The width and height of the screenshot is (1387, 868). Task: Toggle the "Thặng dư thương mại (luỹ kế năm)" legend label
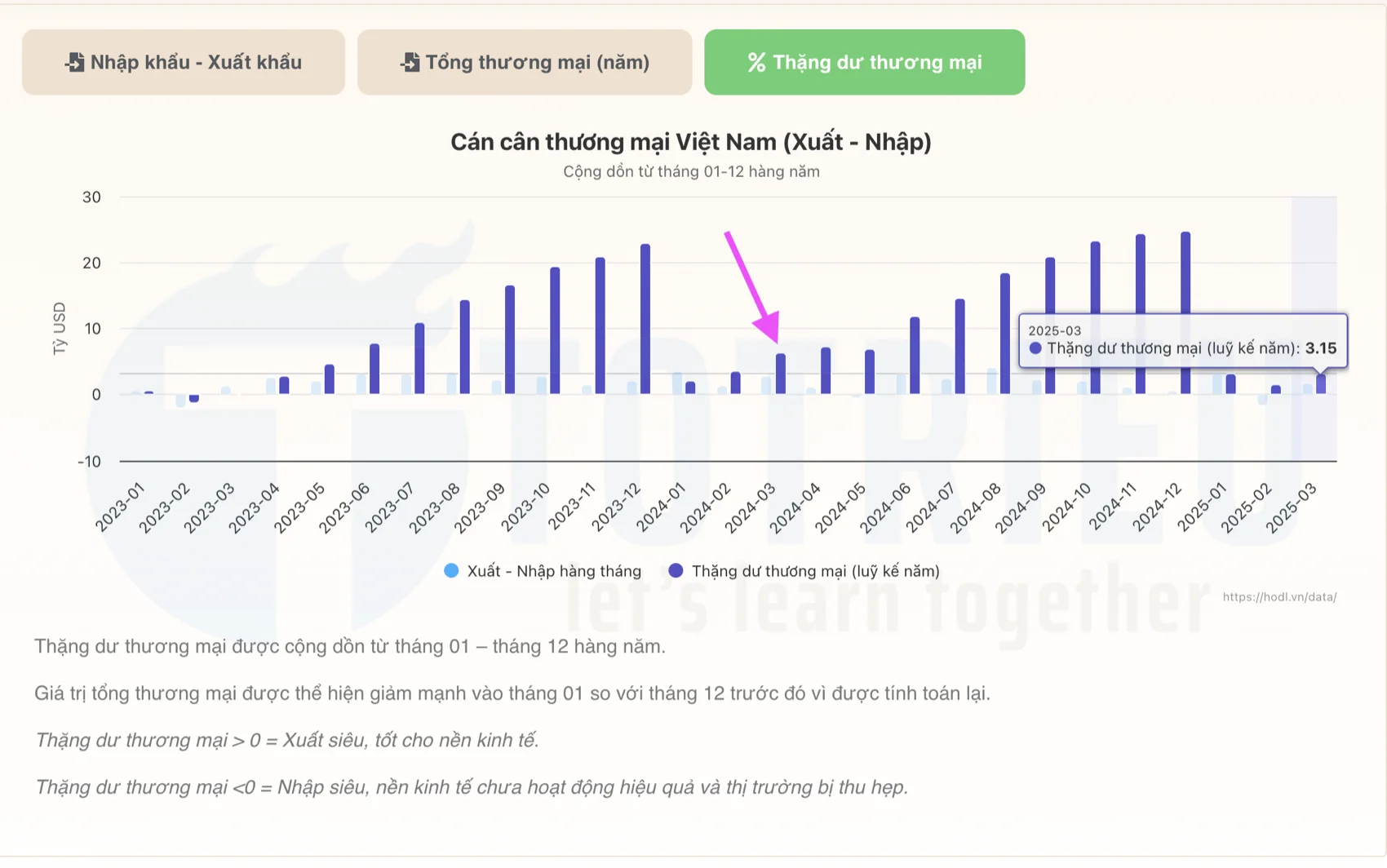[815, 571]
